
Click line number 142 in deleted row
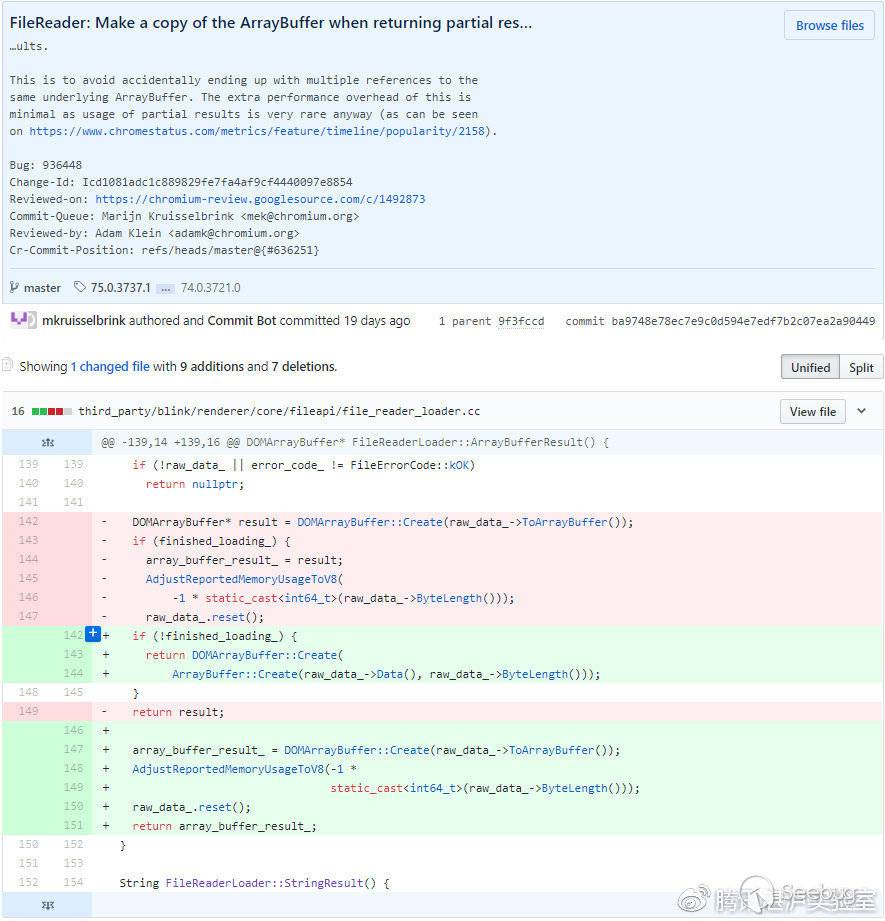pos(27,522)
